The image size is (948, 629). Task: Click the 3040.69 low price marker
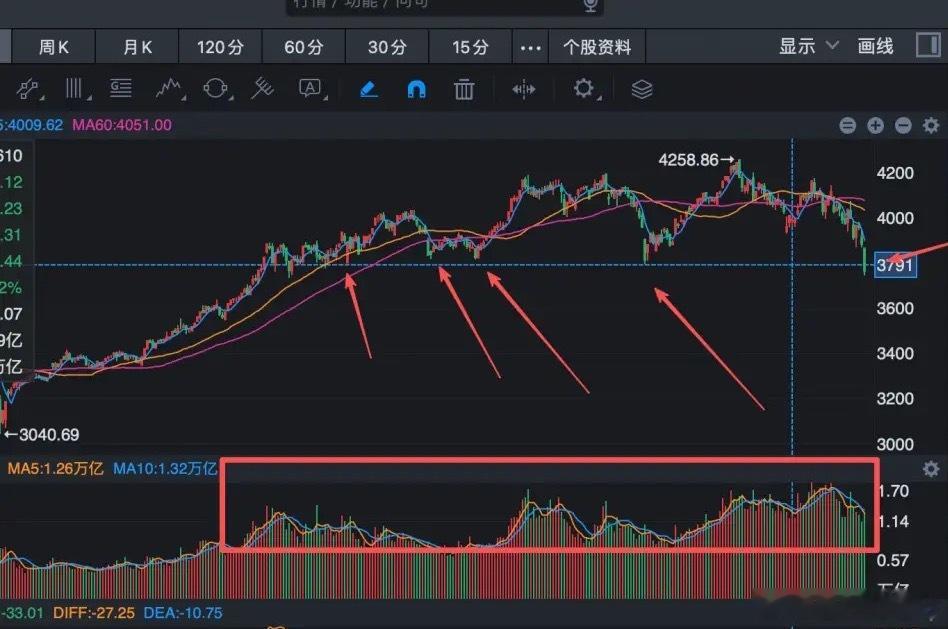coord(42,435)
